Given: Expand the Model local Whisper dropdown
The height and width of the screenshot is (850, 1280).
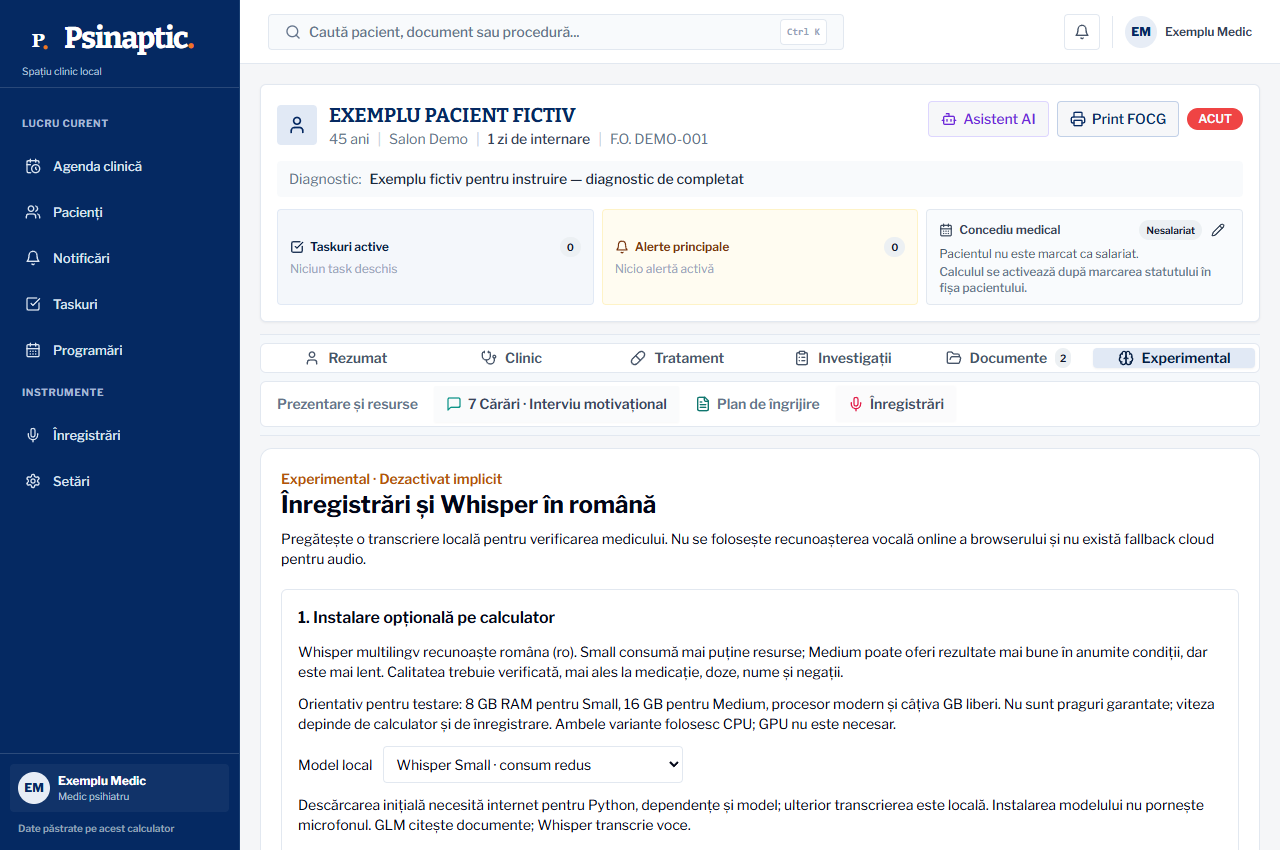Looking at the screenshot, I should click(533, 765).
